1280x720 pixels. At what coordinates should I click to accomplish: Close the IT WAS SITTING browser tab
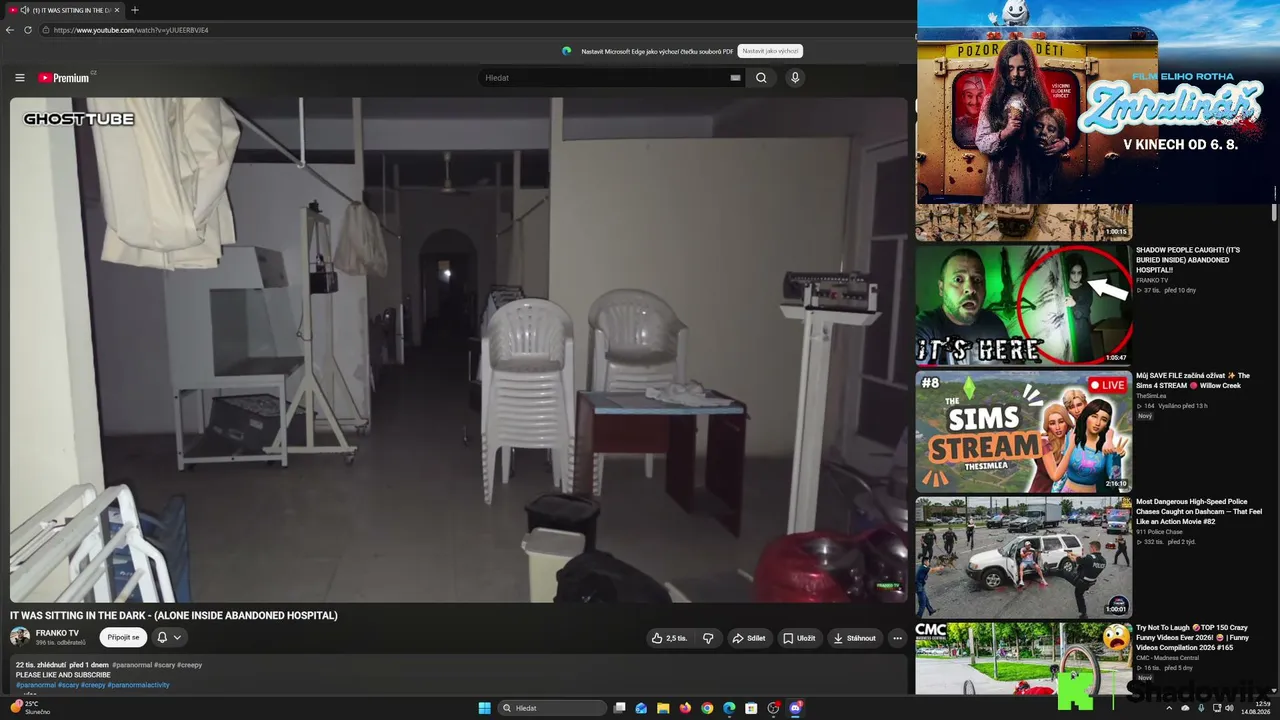pos(117,10)
